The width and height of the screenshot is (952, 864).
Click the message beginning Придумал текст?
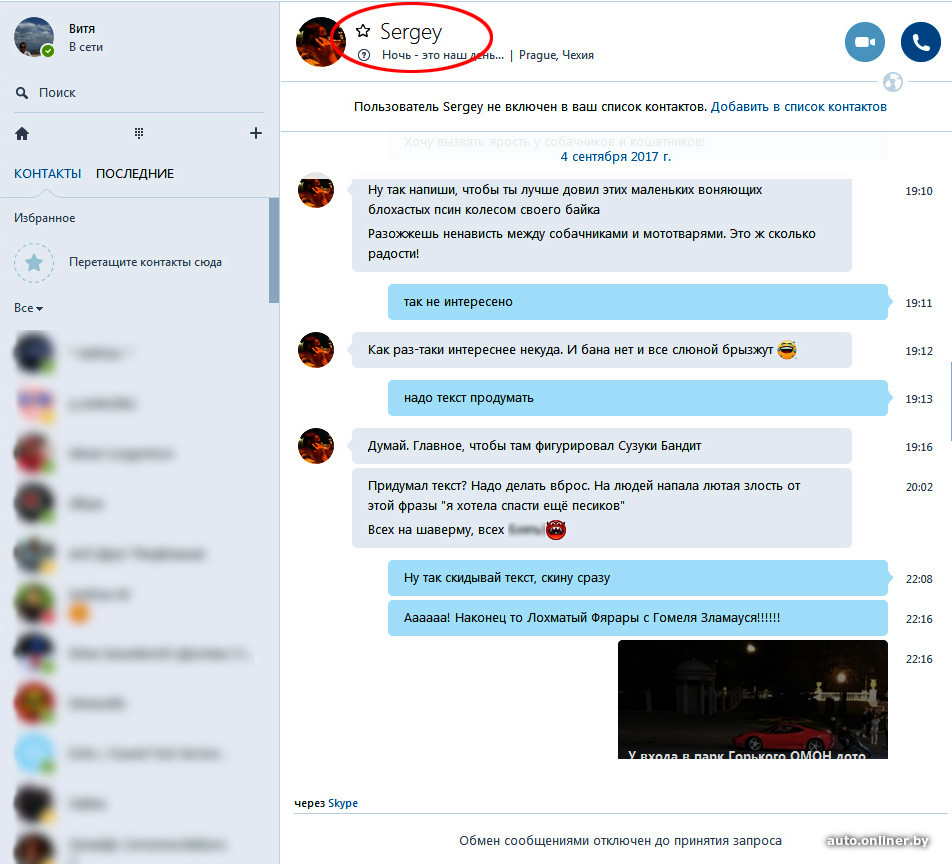(602, 508)
